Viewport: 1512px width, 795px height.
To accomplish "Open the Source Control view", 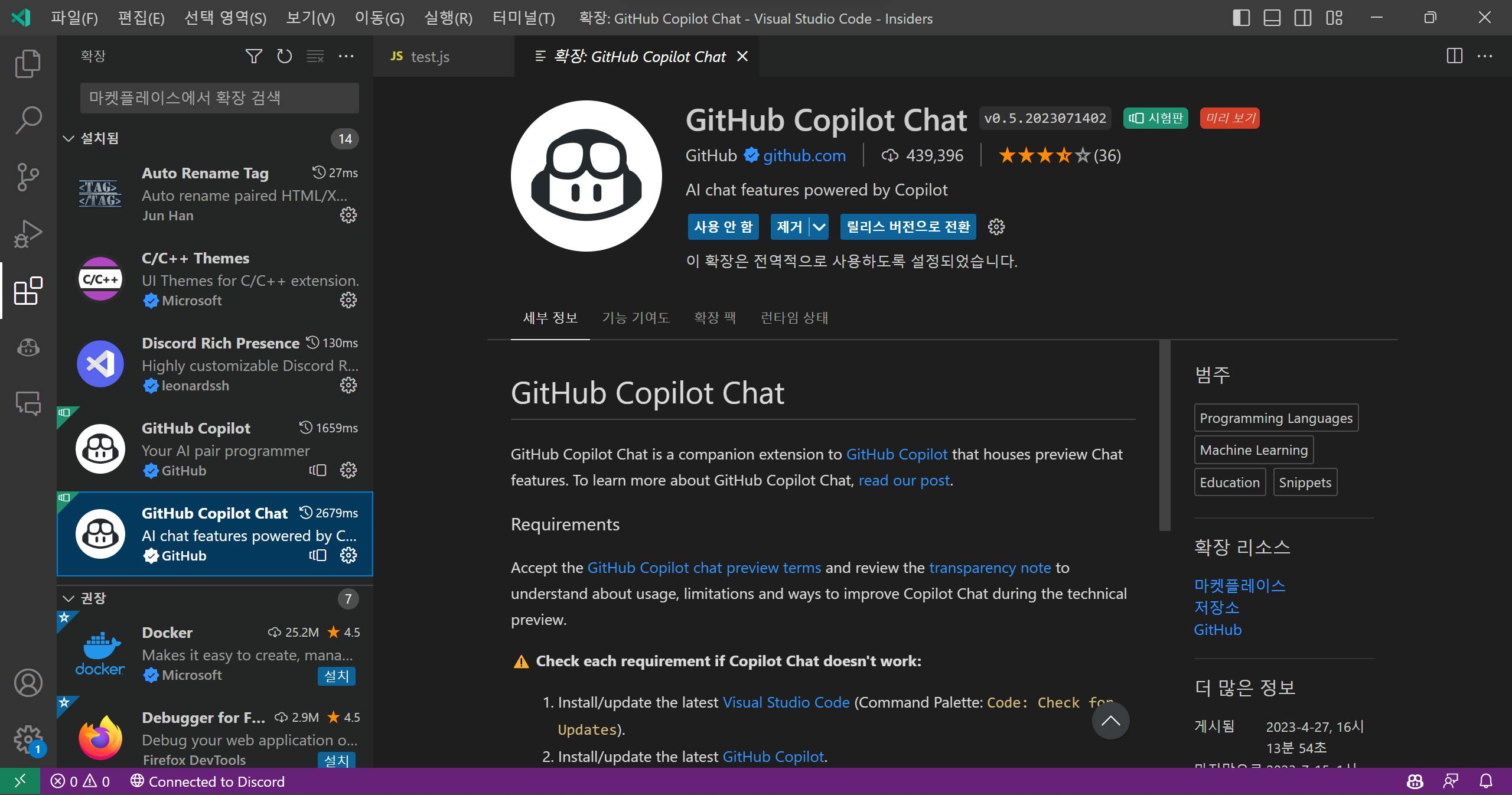I will [28, 177].
